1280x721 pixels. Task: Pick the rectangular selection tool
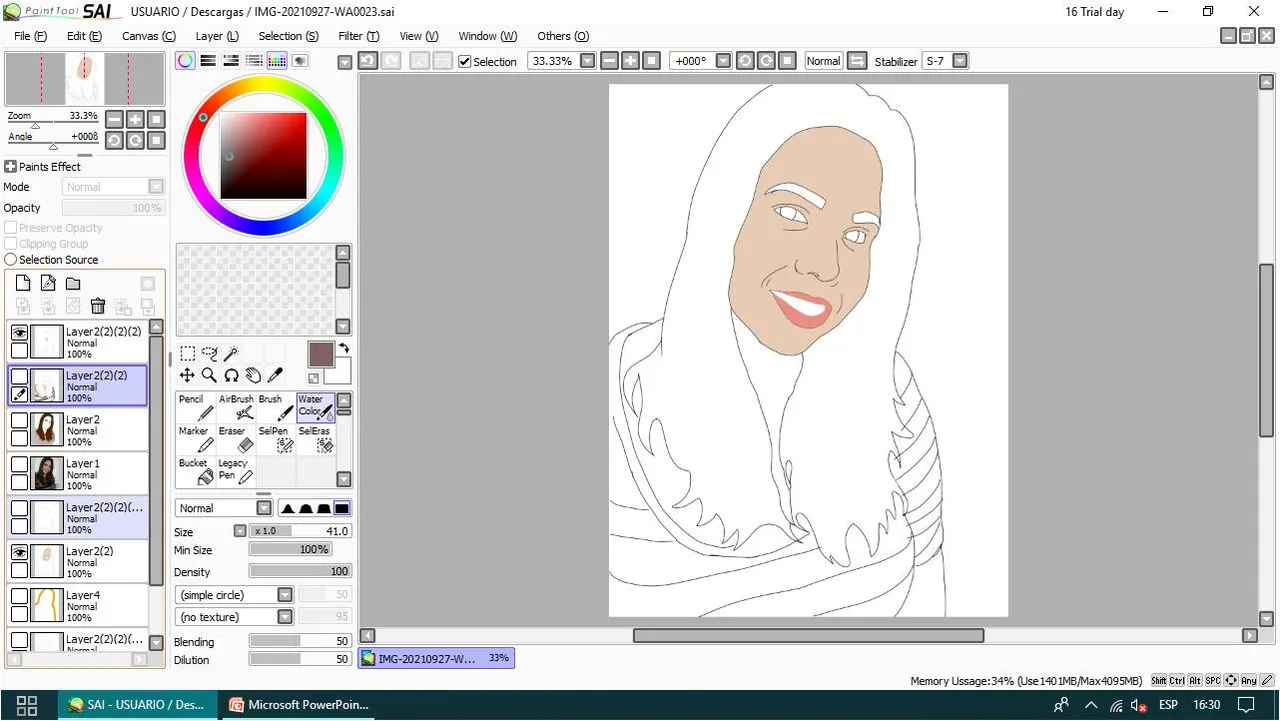tap(187, 353)
